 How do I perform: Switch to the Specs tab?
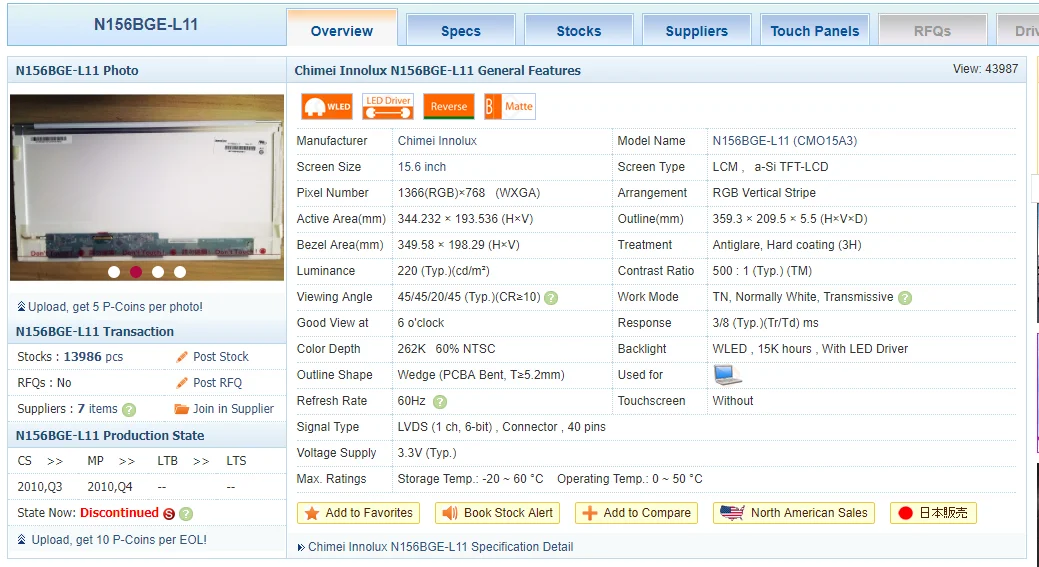(461, 30)
